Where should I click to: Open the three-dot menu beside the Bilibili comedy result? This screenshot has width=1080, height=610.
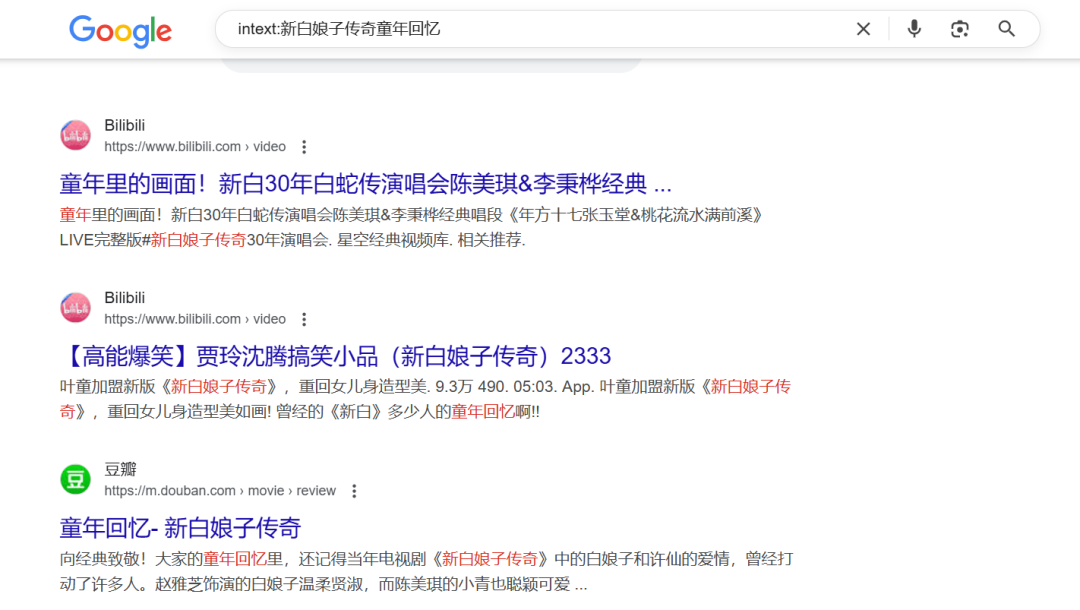[303, 318]
